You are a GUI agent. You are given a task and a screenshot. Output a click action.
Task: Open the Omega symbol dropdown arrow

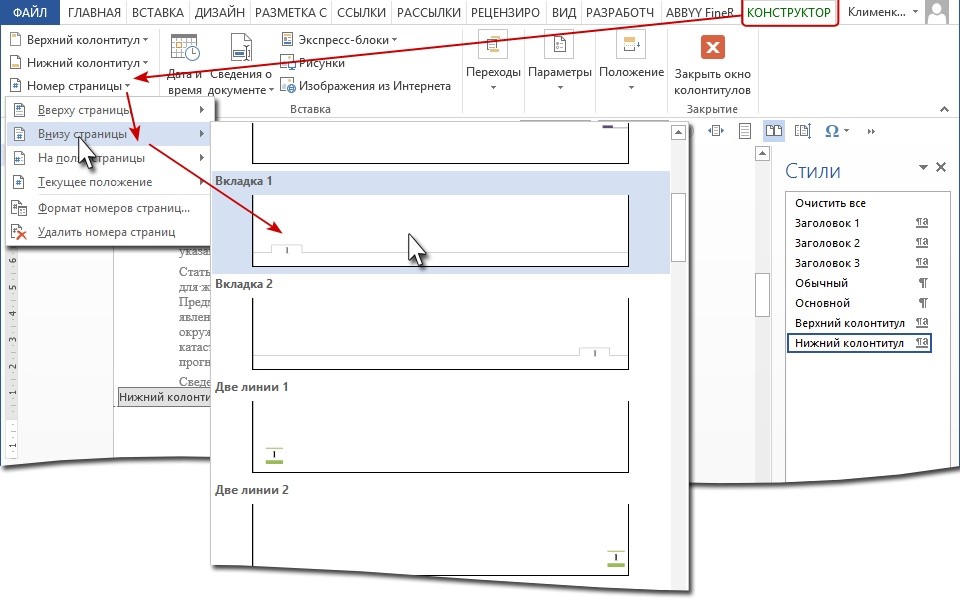[x=846, y=131]
